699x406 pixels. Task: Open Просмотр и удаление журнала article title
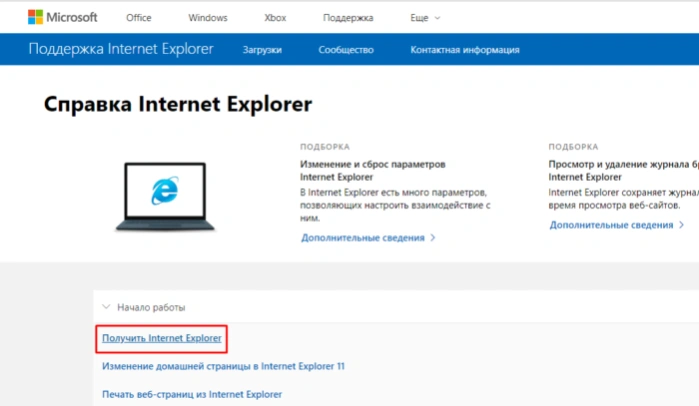(x=624, y=171)
